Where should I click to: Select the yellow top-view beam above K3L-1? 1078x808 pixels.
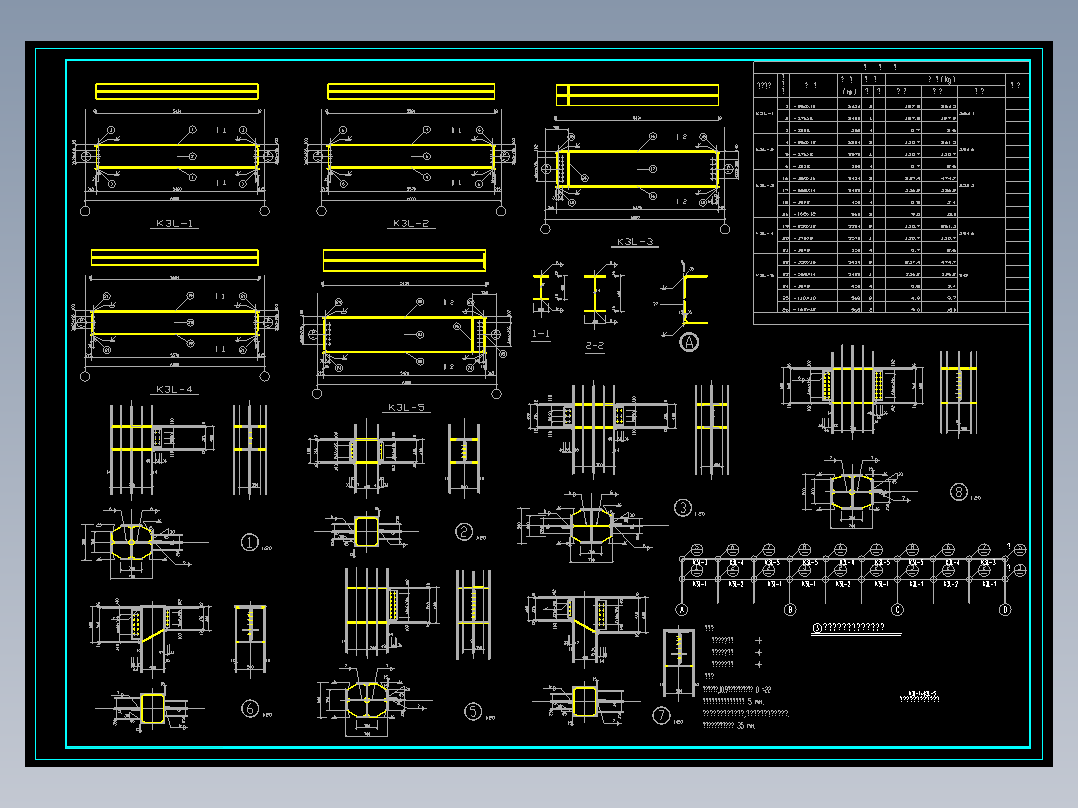click(x=177, y=91)
